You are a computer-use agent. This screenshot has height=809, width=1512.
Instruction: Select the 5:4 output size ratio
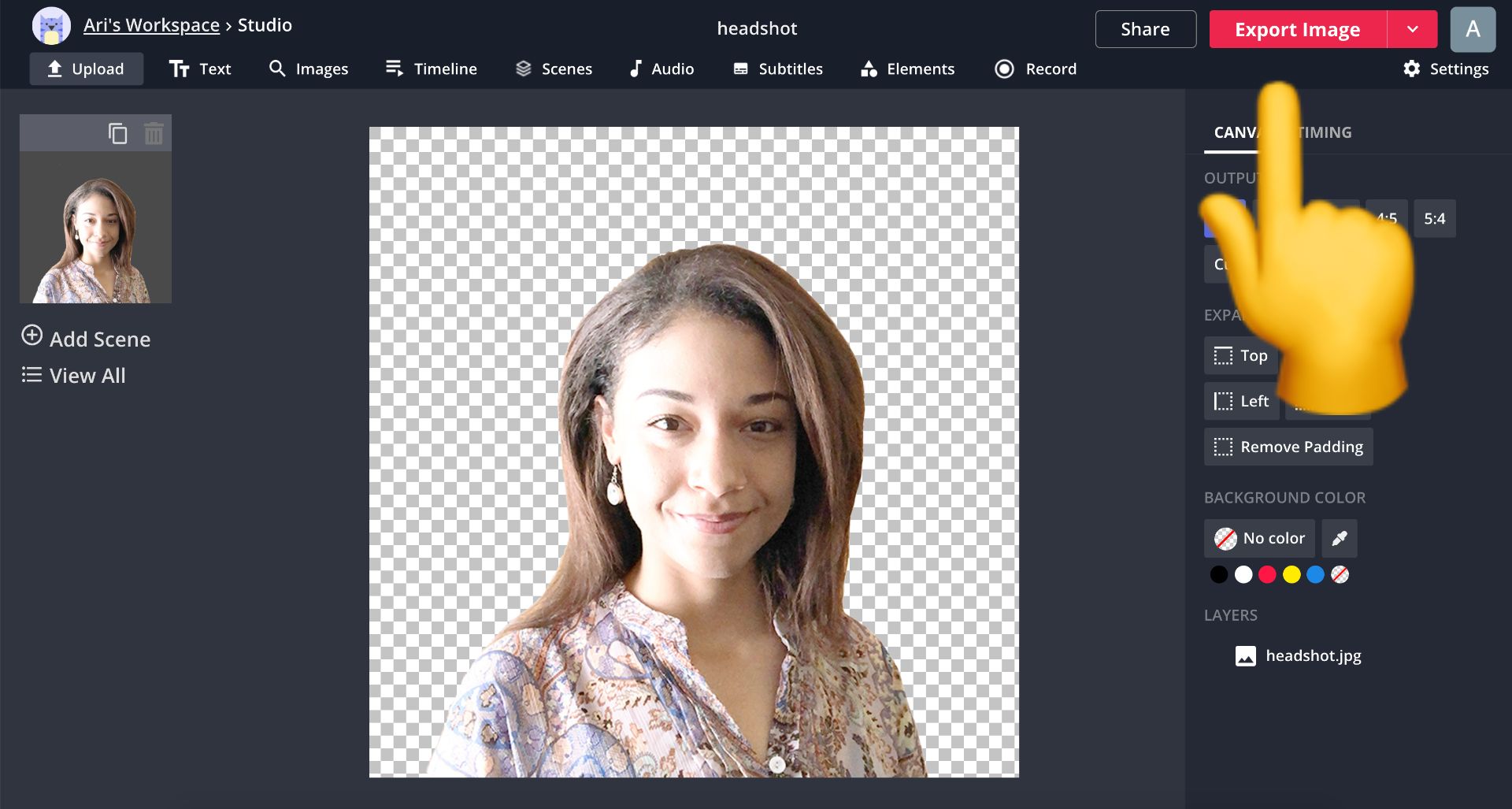coord(1434,219)
